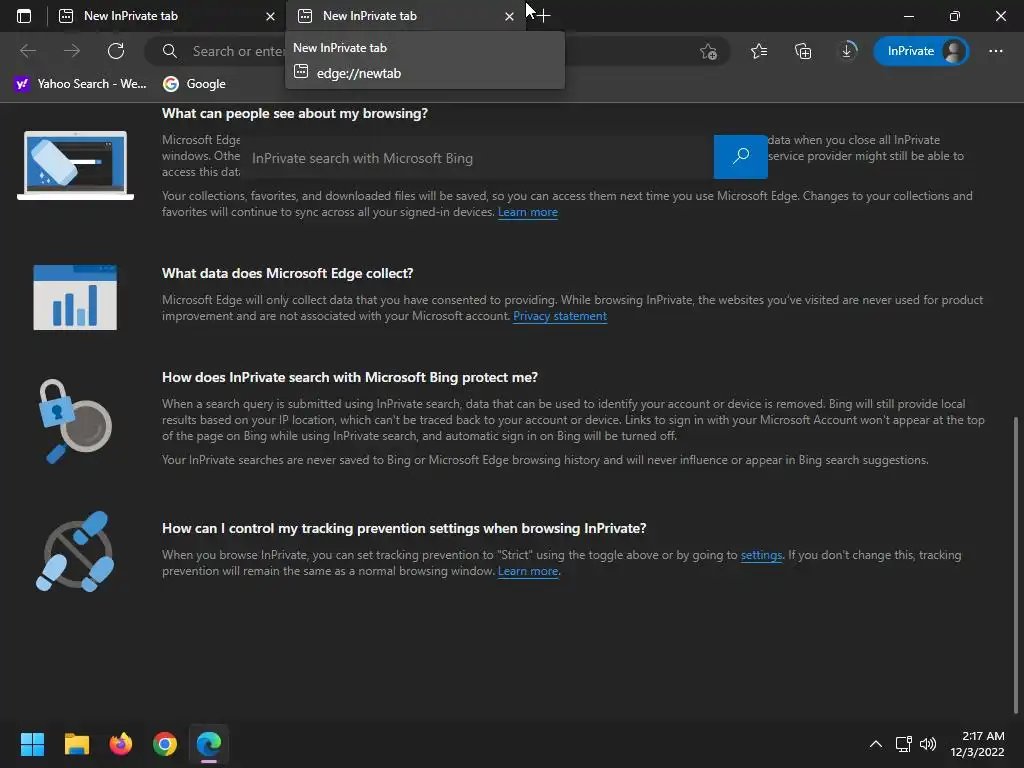Open volume control tray icon
The image size is (1024, 768).
(x=928, y=744)
